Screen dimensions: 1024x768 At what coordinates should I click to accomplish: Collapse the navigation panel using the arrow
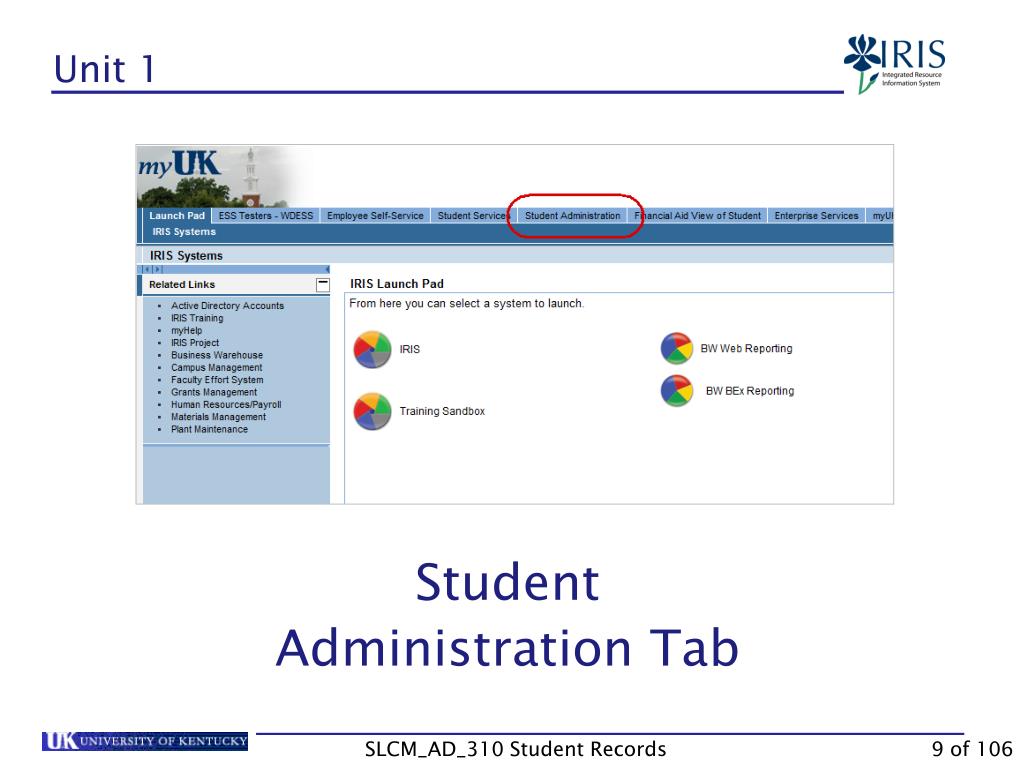(x=327, y=269)
